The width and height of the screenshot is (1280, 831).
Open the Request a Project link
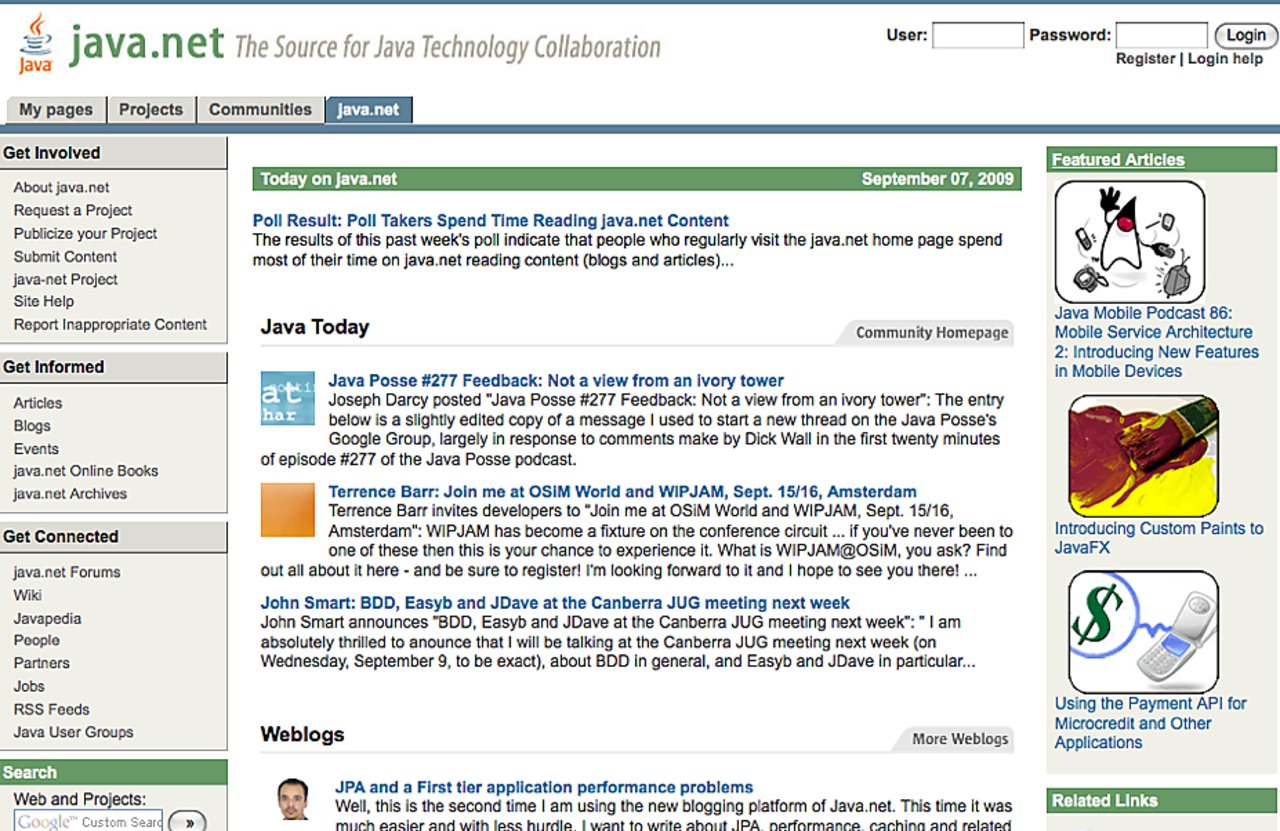click(73, 210)
